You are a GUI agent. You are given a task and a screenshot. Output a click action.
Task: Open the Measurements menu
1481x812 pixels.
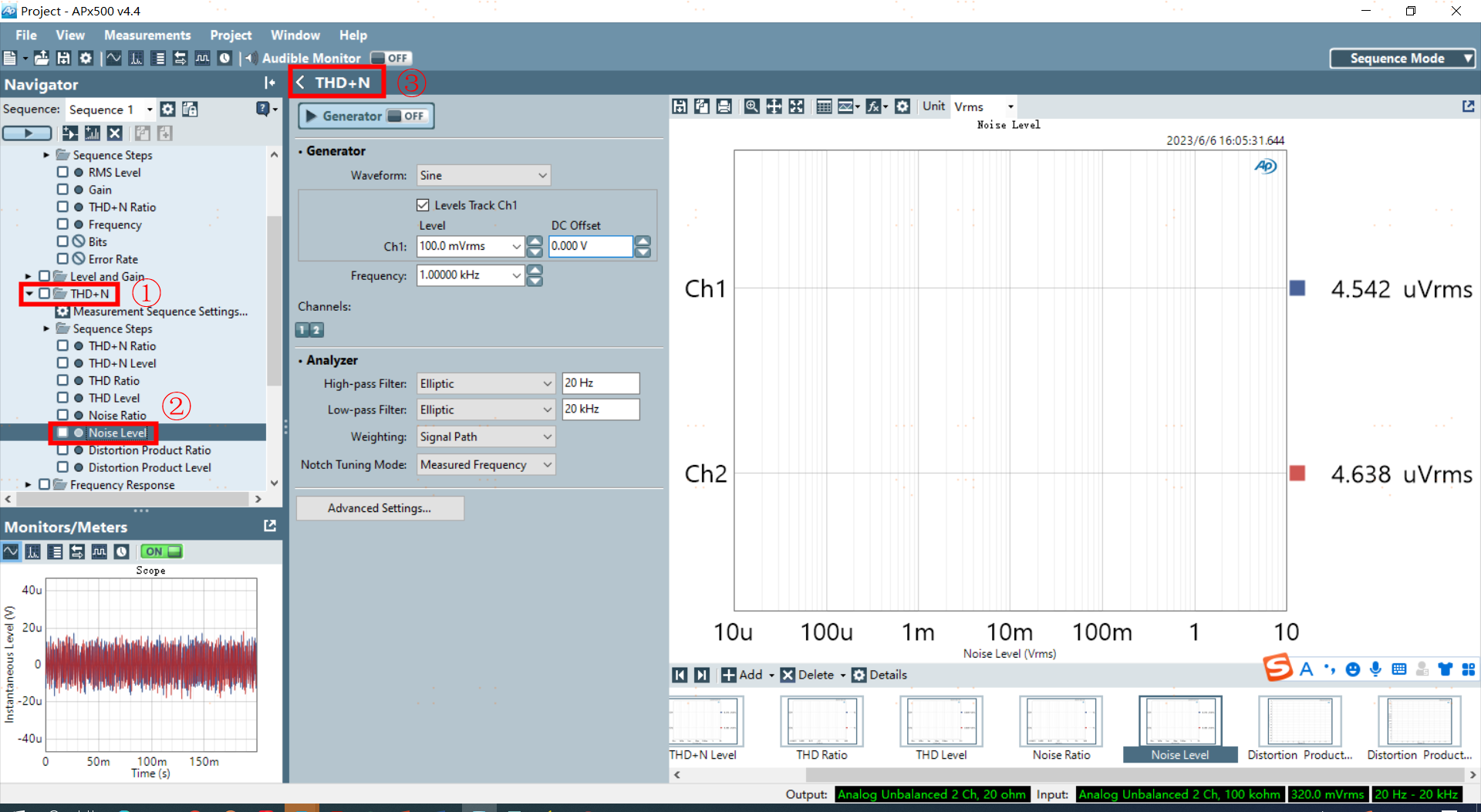pos(147,35)
